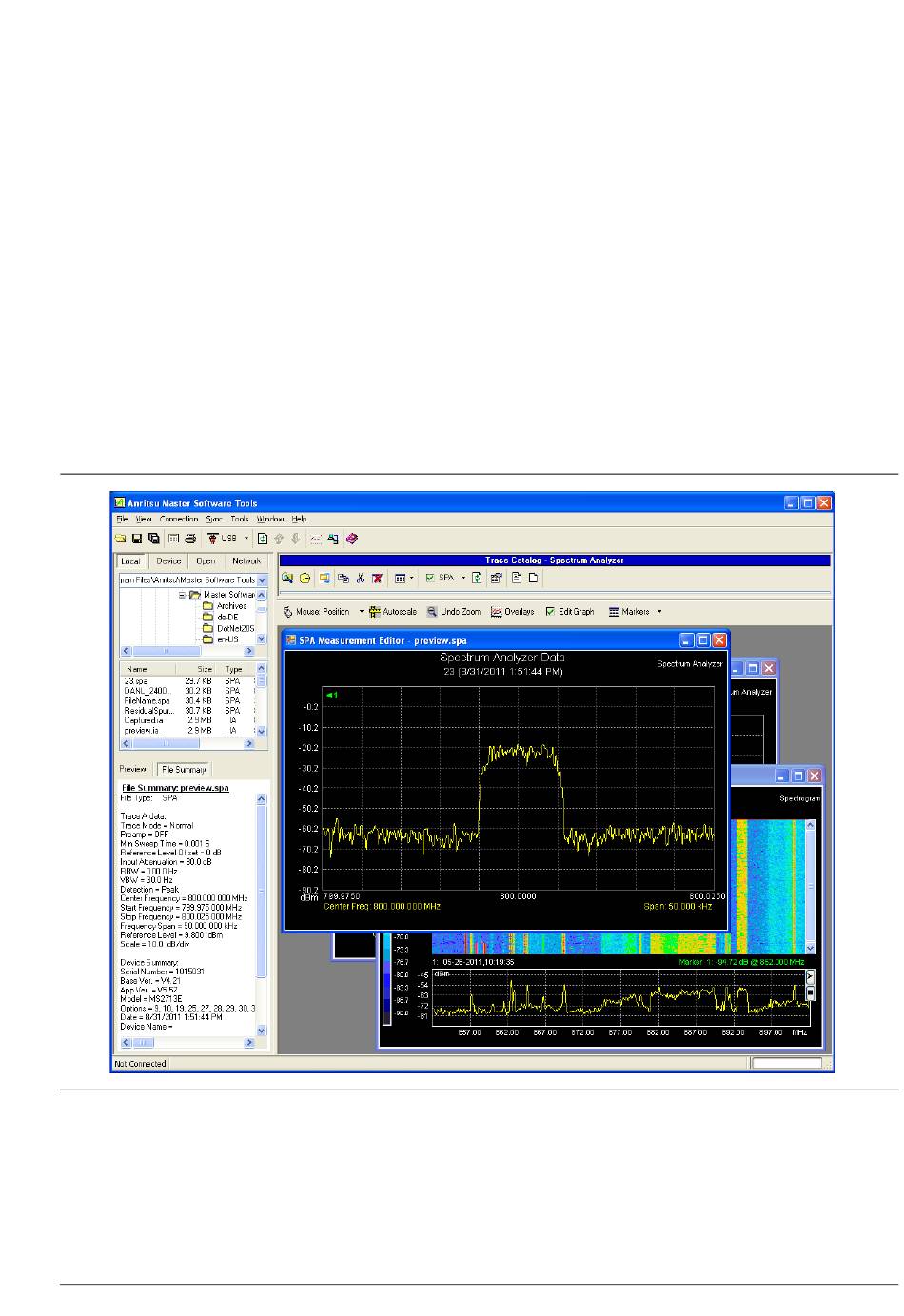The width and height of the screenshot is (904, 1316).
Task: Sort file list by Type column
Action: coord(234,669)
